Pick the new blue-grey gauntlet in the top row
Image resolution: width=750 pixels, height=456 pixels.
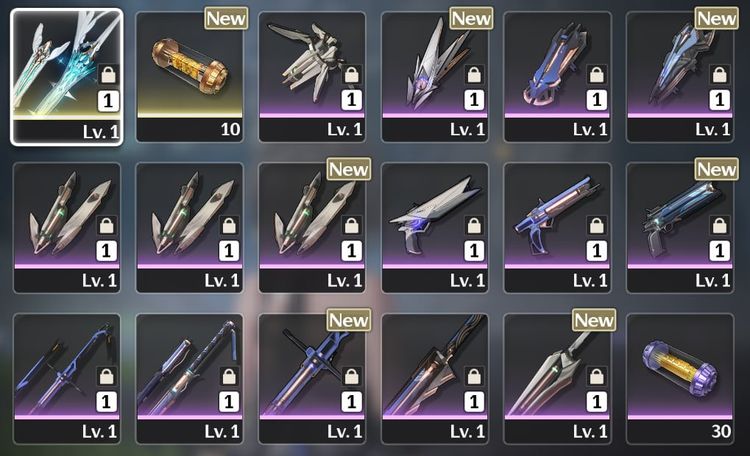tap(680, 77)
